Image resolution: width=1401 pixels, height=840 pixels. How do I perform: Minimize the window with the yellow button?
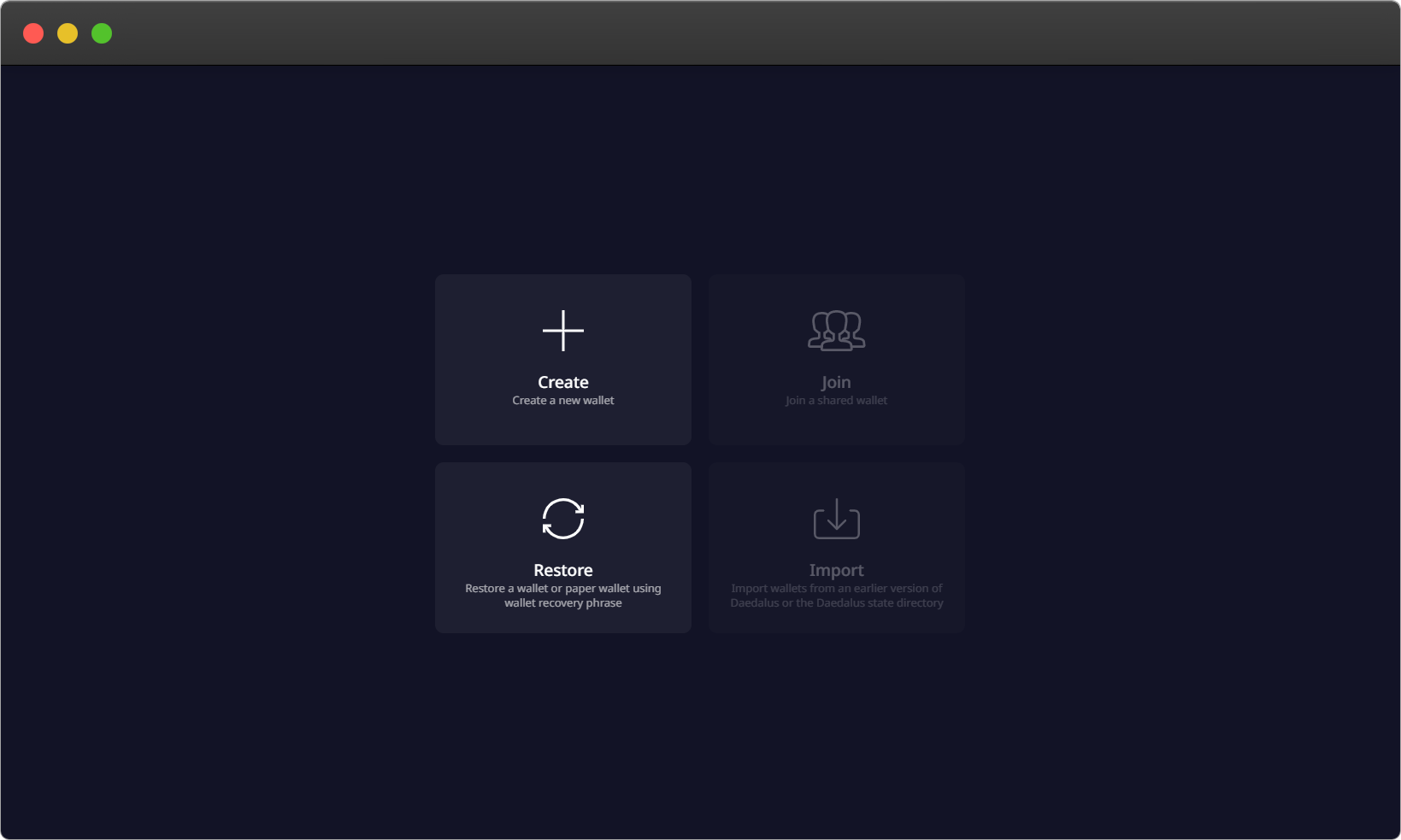(x=68, y=33)
